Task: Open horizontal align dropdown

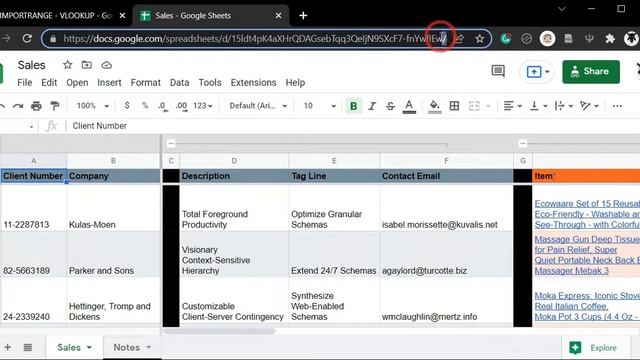Action: [513, 106]
